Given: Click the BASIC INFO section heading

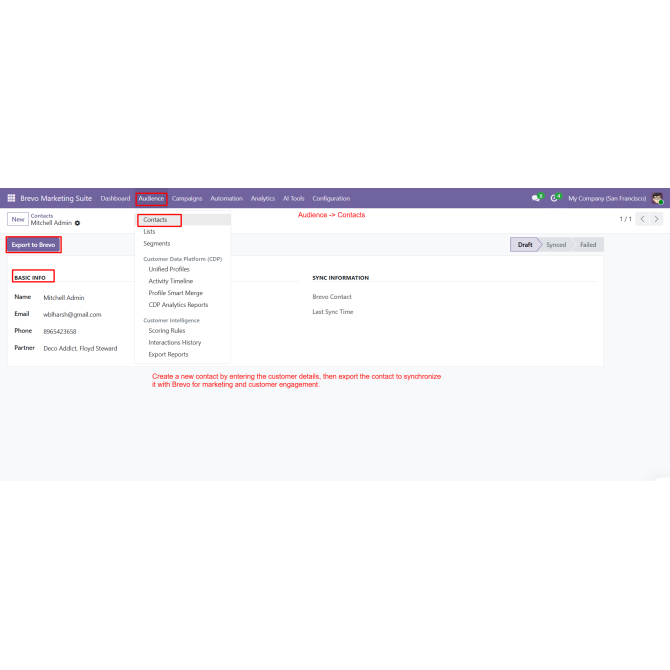Looking at the screenshot, I should (30, 278).
